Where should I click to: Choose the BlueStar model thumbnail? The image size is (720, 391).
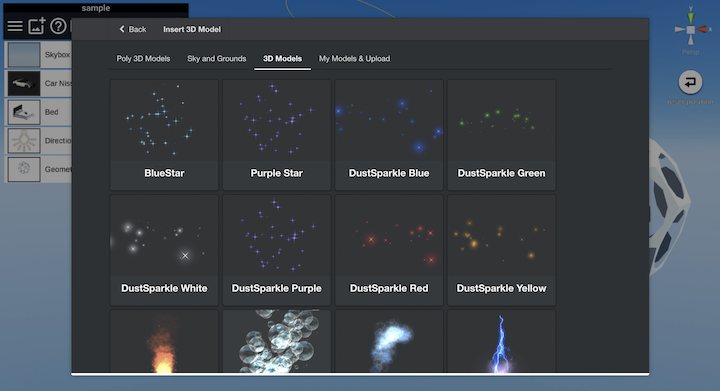click(x=164, y=134)
